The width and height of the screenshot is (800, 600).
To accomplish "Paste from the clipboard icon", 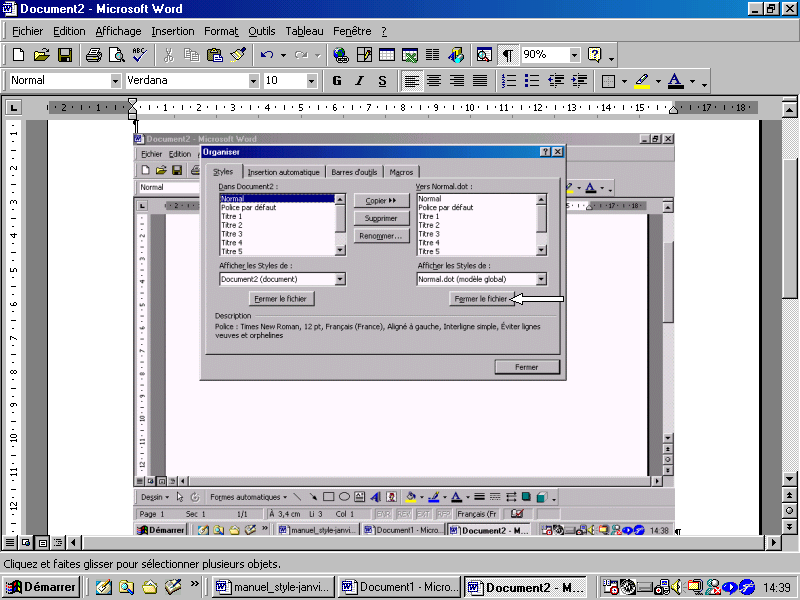I will [215, 55].
